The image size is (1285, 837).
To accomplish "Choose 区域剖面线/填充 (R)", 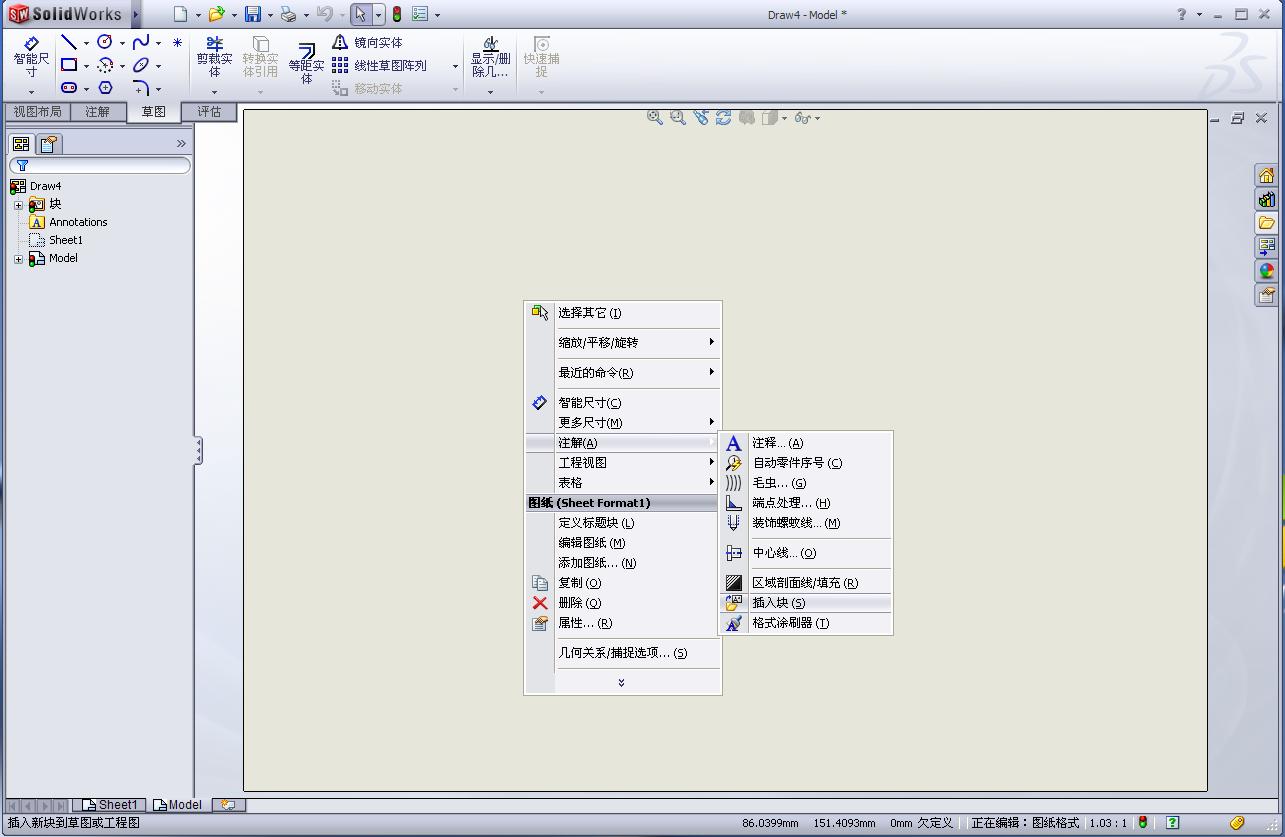I will coord(805,583).
